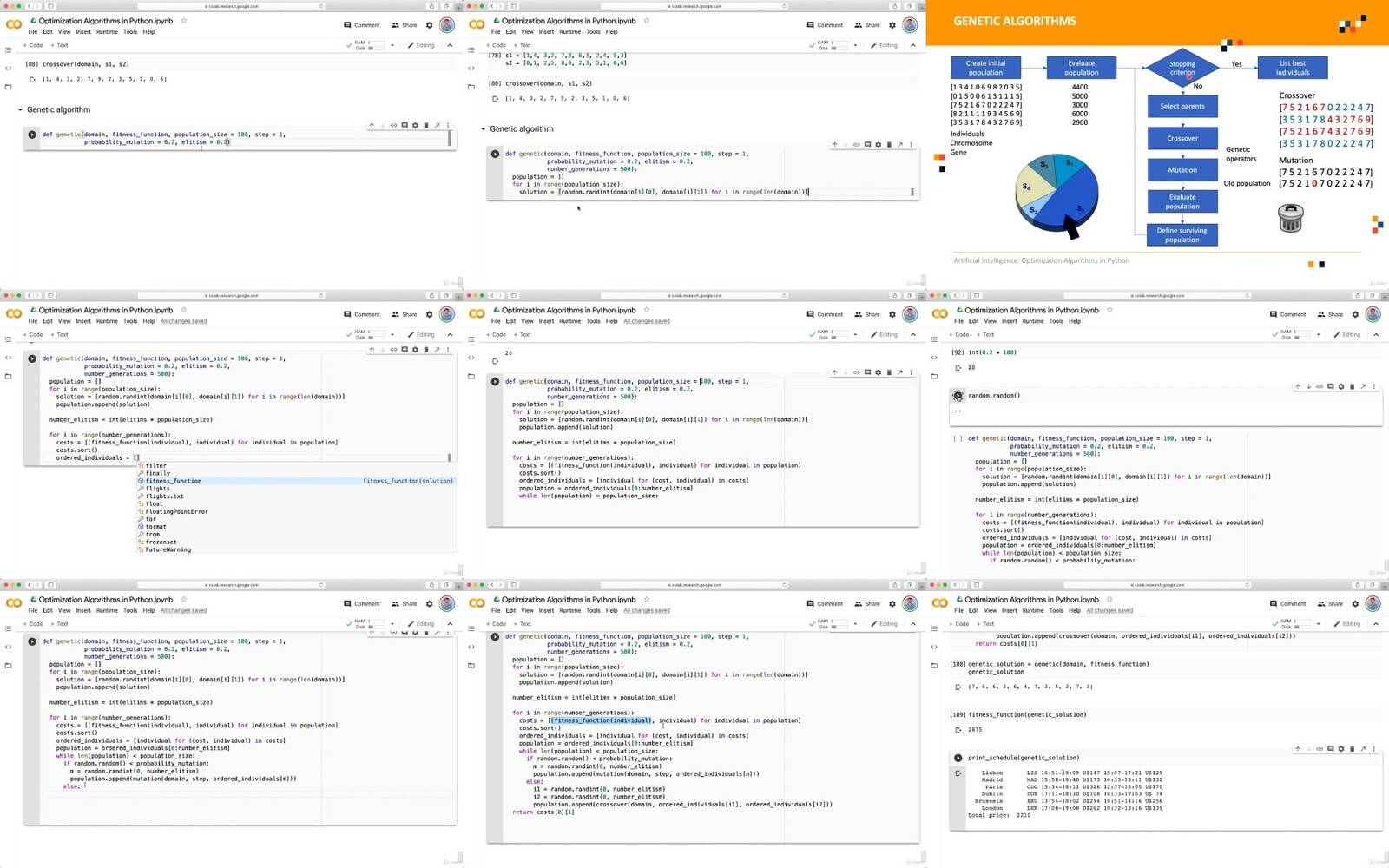Click RAM usage bar in window starting with [88]
This screenshot has width=1389, height=868.
click(377, 43)
